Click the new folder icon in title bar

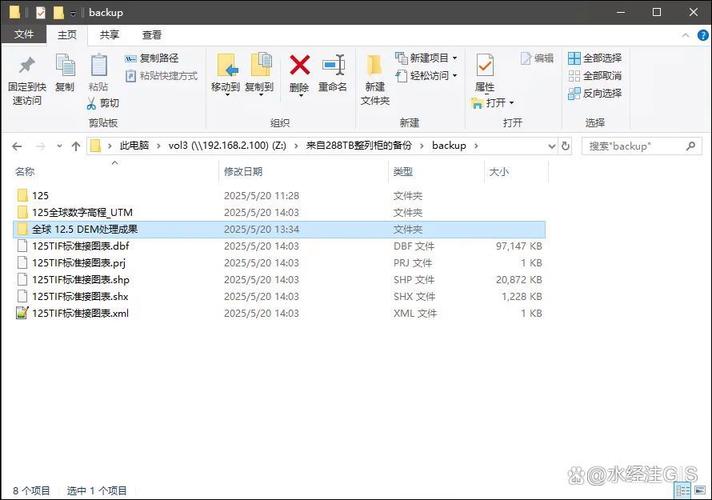click(x=58, y=12)
